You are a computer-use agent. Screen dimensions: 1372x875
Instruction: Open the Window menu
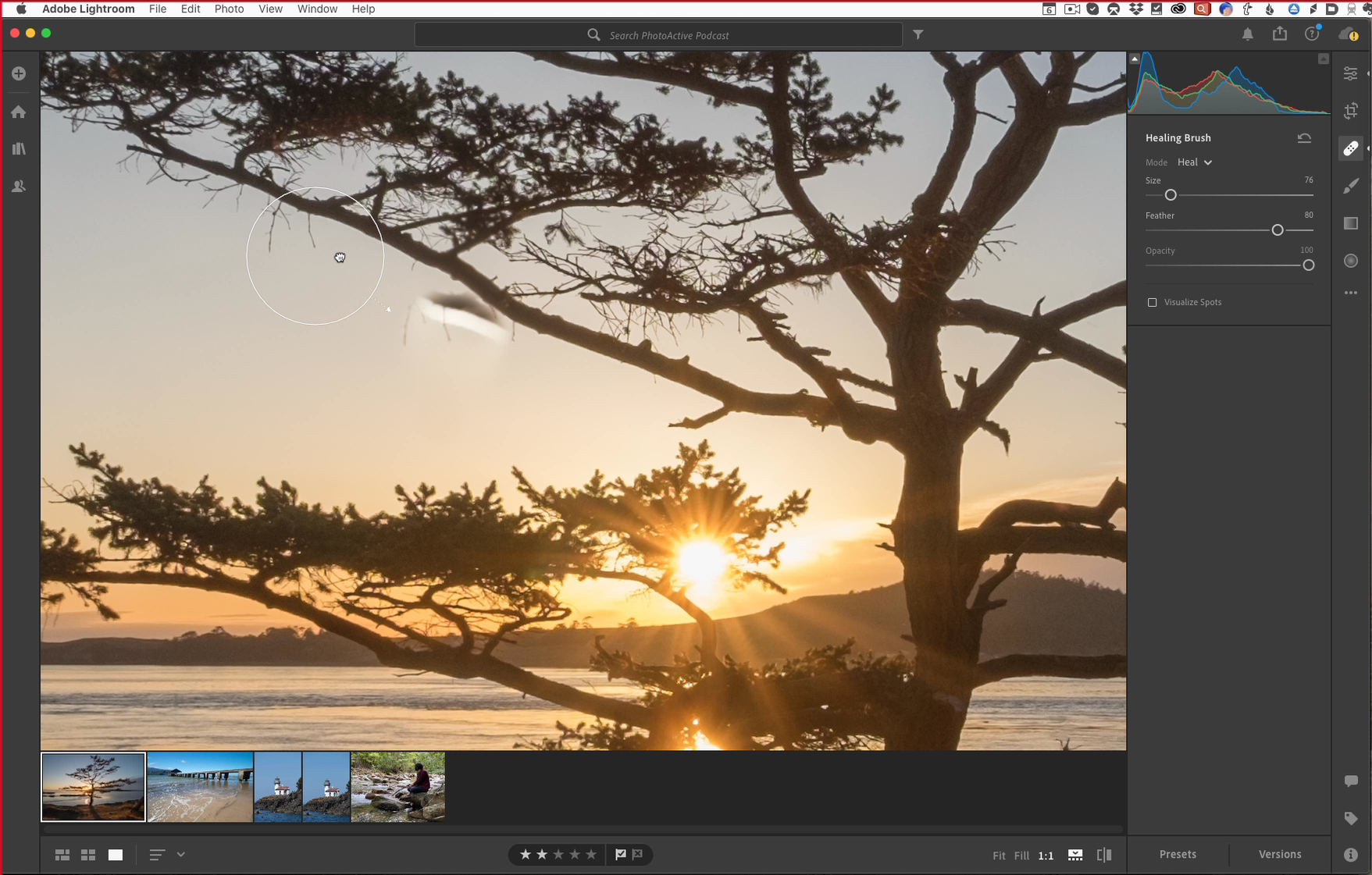tap(317, 9)
